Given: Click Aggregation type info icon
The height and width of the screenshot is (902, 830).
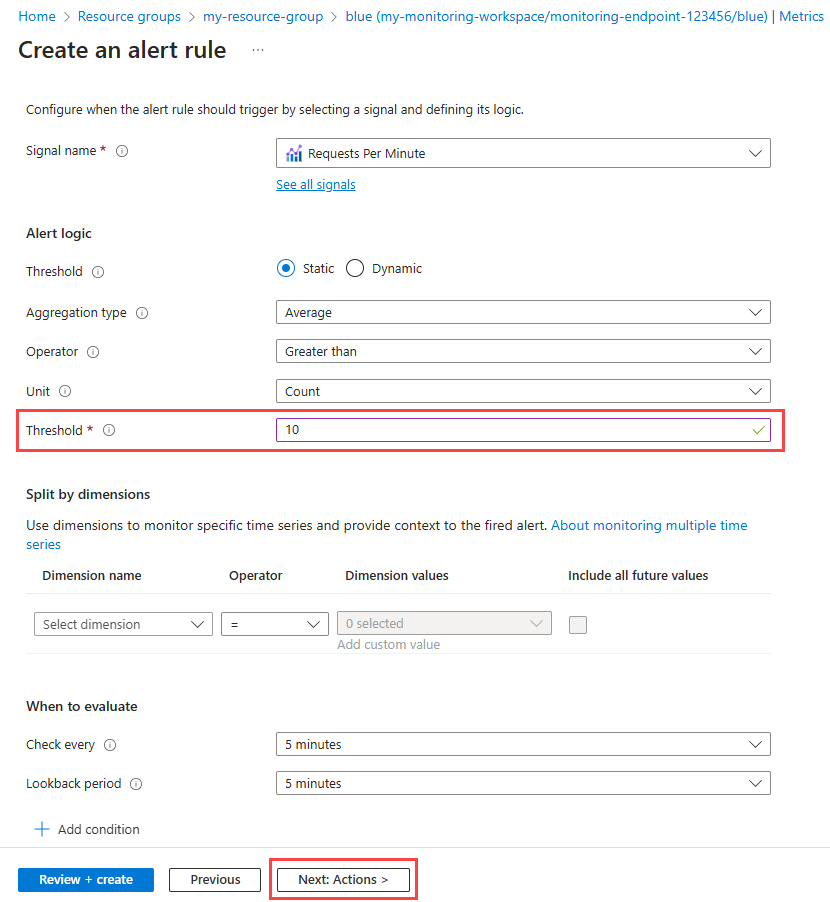Looking at the screenshot, I should [142, 313].
